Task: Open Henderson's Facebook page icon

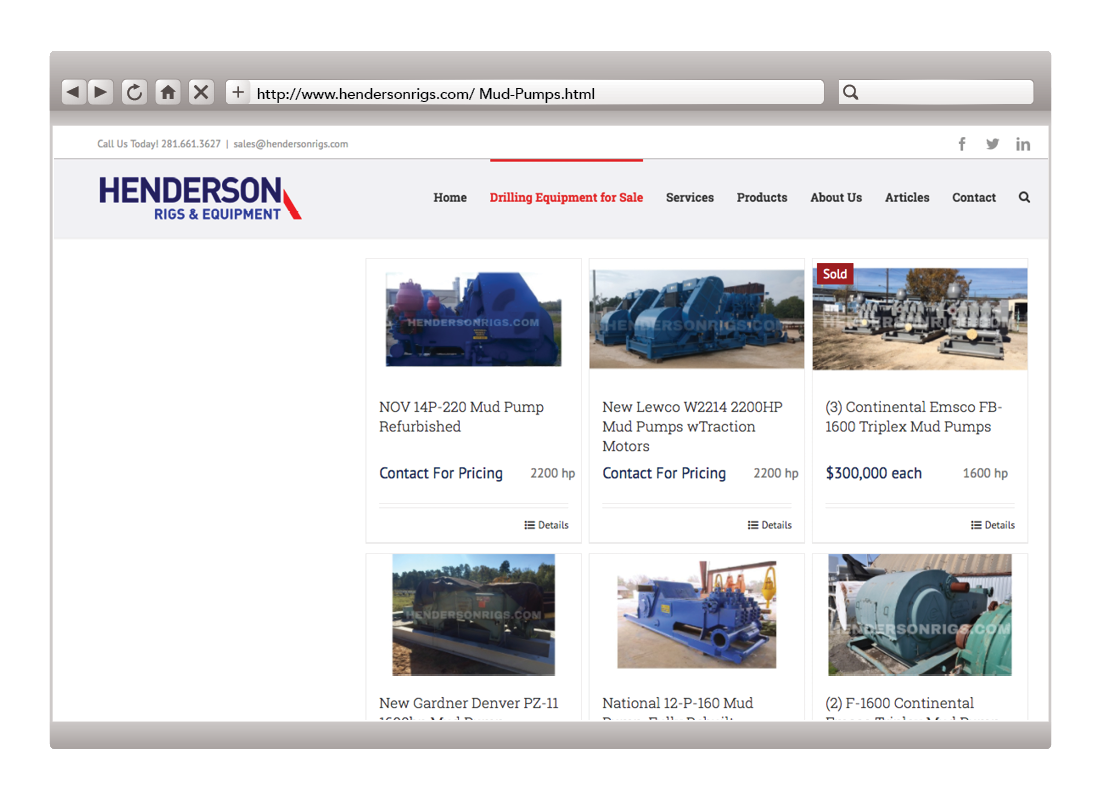Action: click(962, 144)
